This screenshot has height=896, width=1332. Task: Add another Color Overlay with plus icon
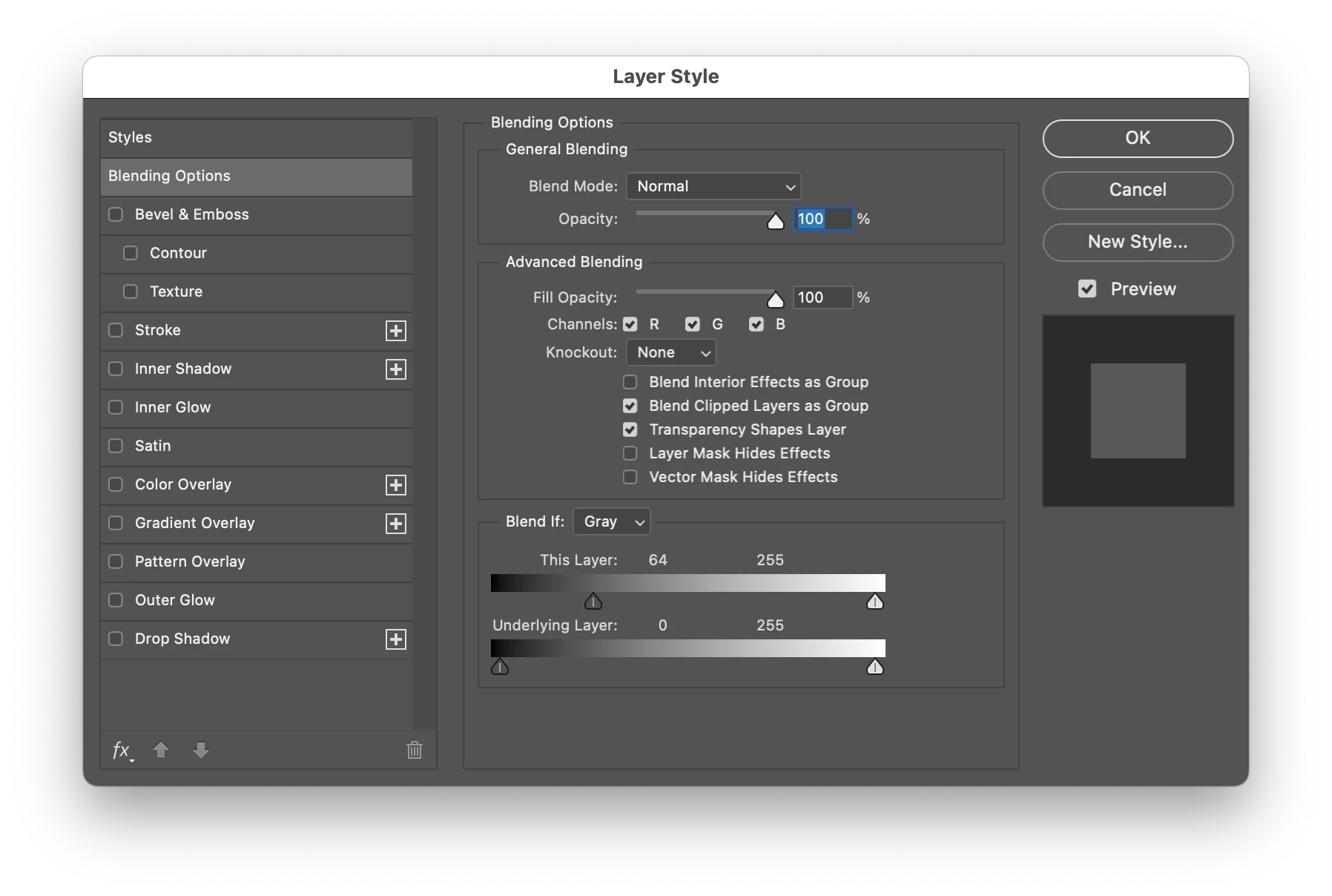[396, 485]
